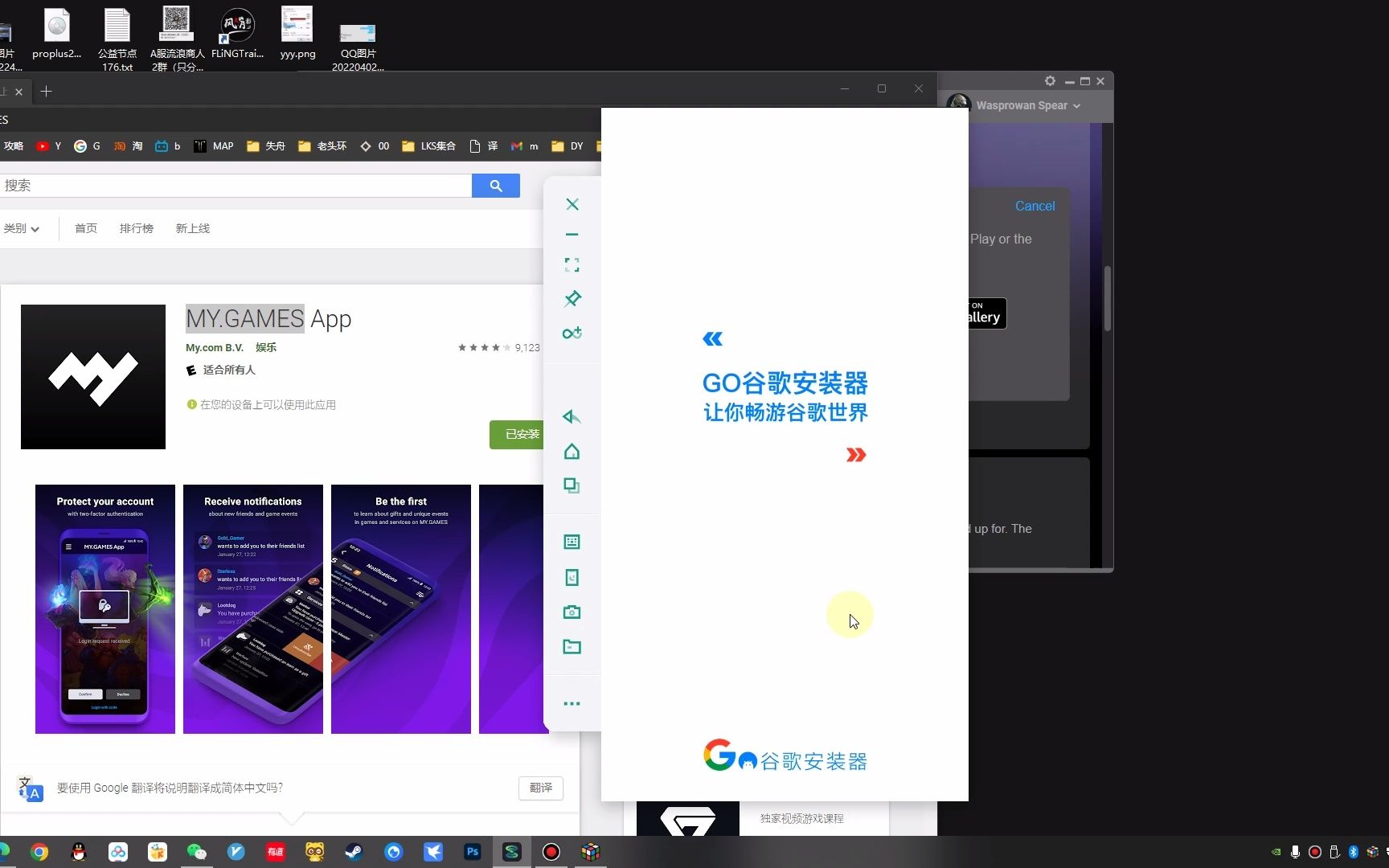Pin the emulator window on top
Image resolution: width=1389 pixels, height=868 pixels.
pos(572,299)
